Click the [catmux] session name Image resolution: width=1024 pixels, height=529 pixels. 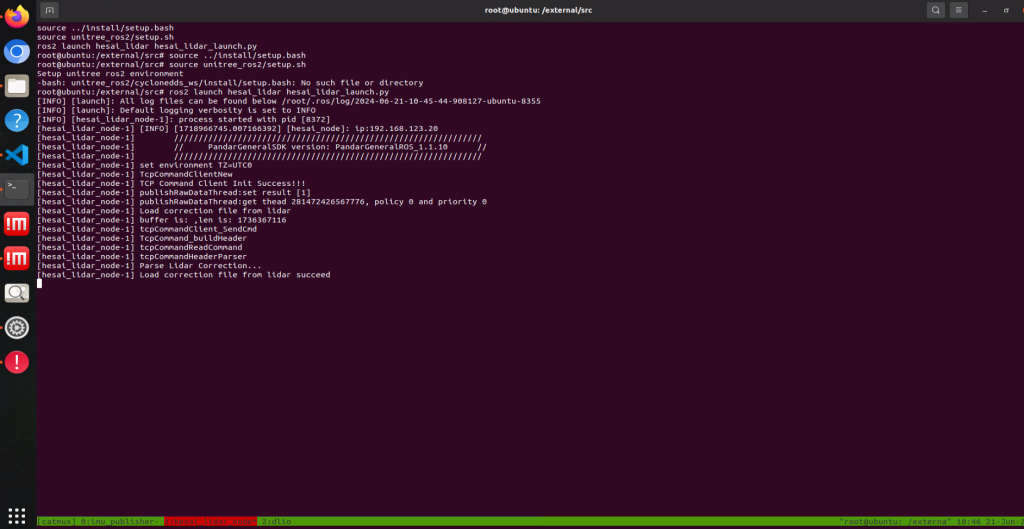(57, 521)
